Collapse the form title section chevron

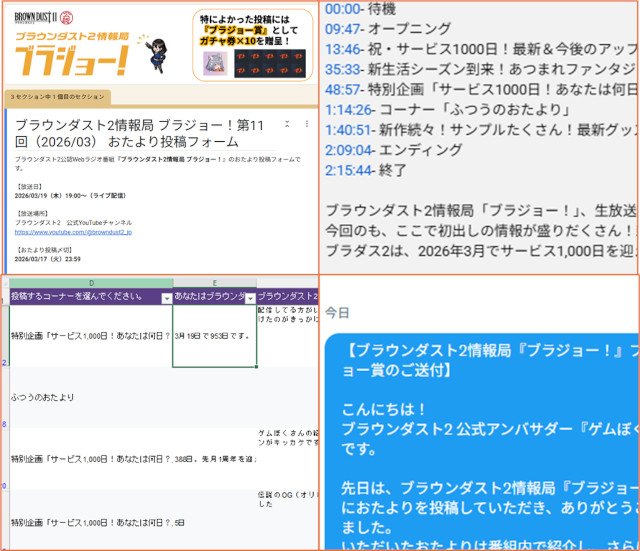(287, 124)
